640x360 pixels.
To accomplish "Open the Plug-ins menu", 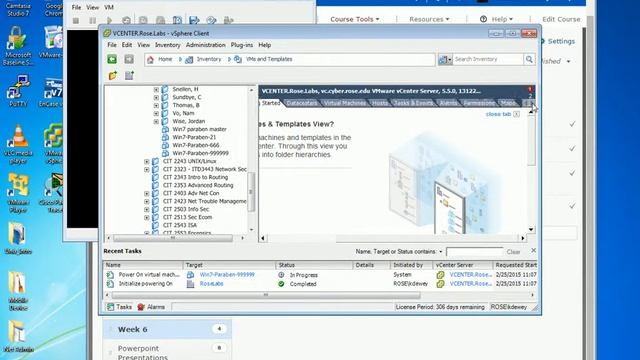I will coord(242,45).
